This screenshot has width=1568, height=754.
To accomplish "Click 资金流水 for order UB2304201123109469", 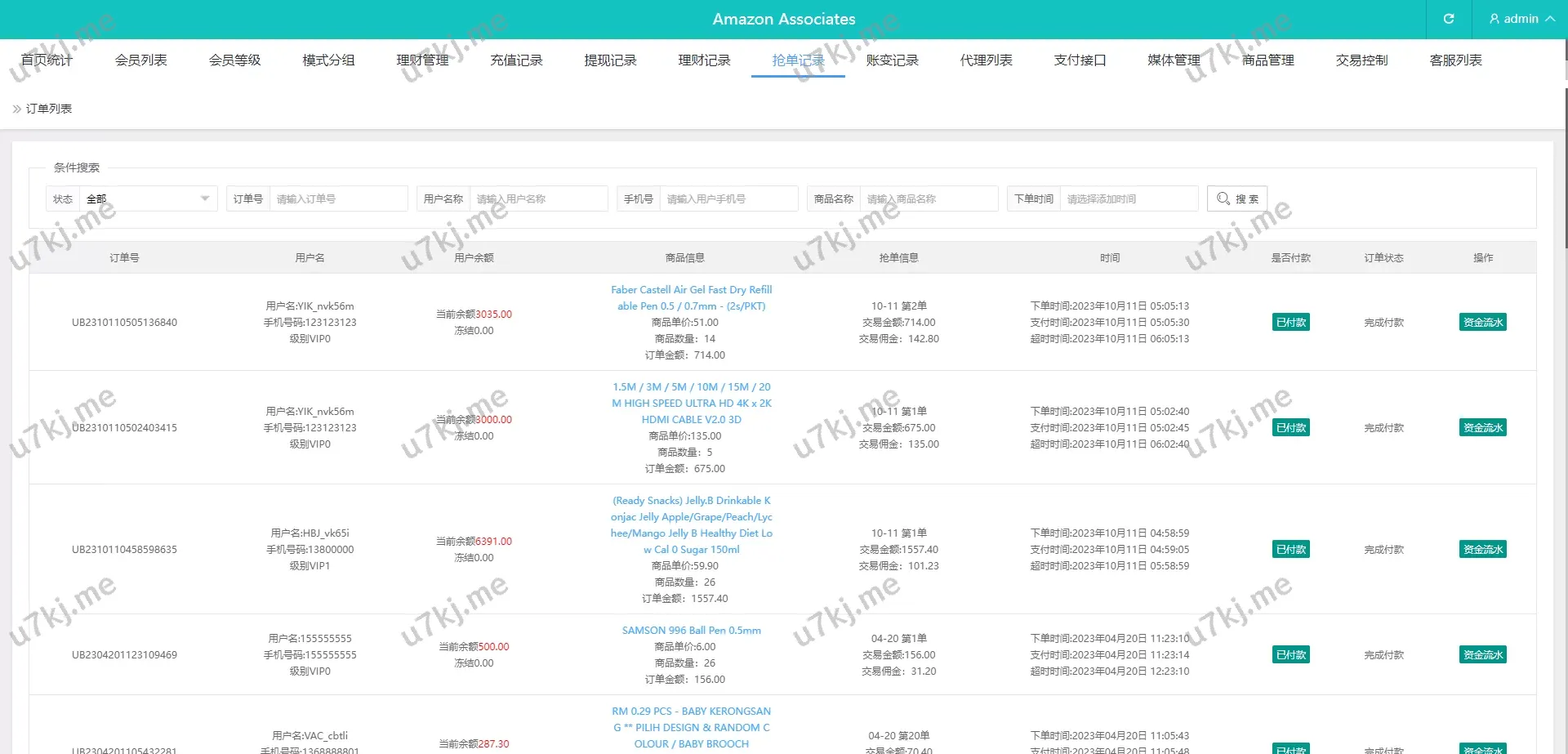I will pos(1482,654).
